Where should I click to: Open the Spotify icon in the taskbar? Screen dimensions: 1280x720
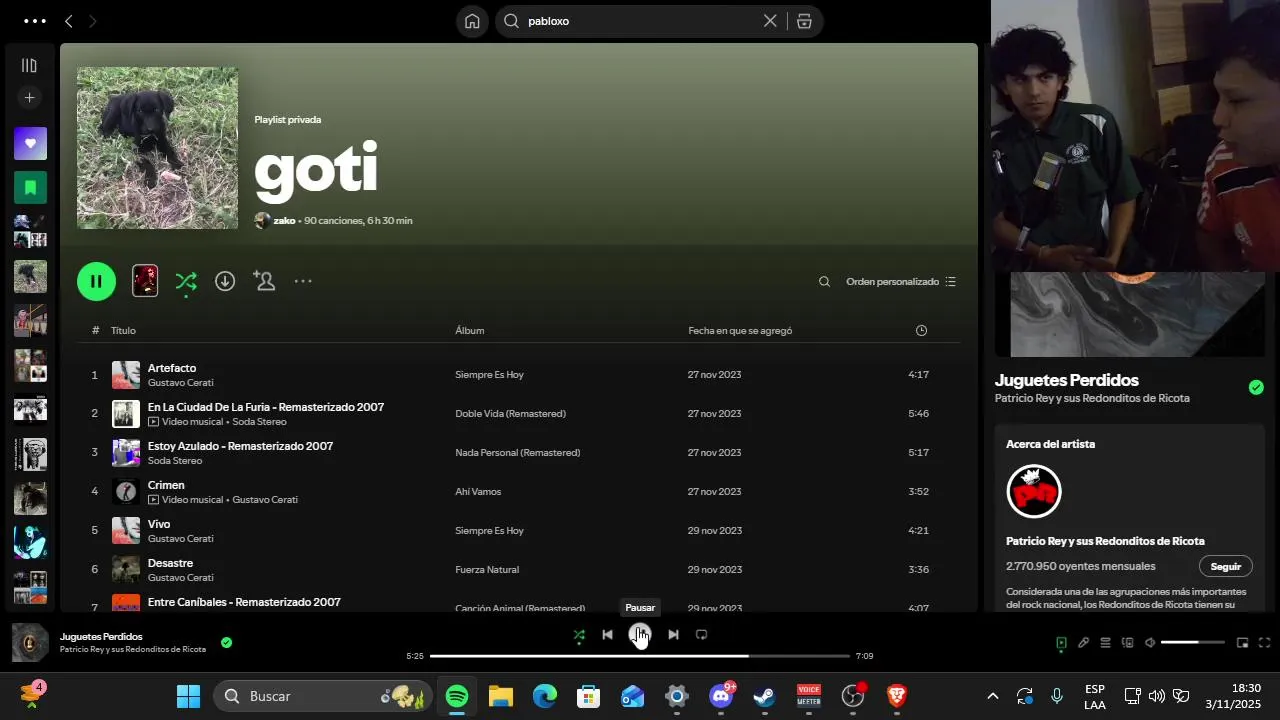pyautogui.click(x=457, y=696)
